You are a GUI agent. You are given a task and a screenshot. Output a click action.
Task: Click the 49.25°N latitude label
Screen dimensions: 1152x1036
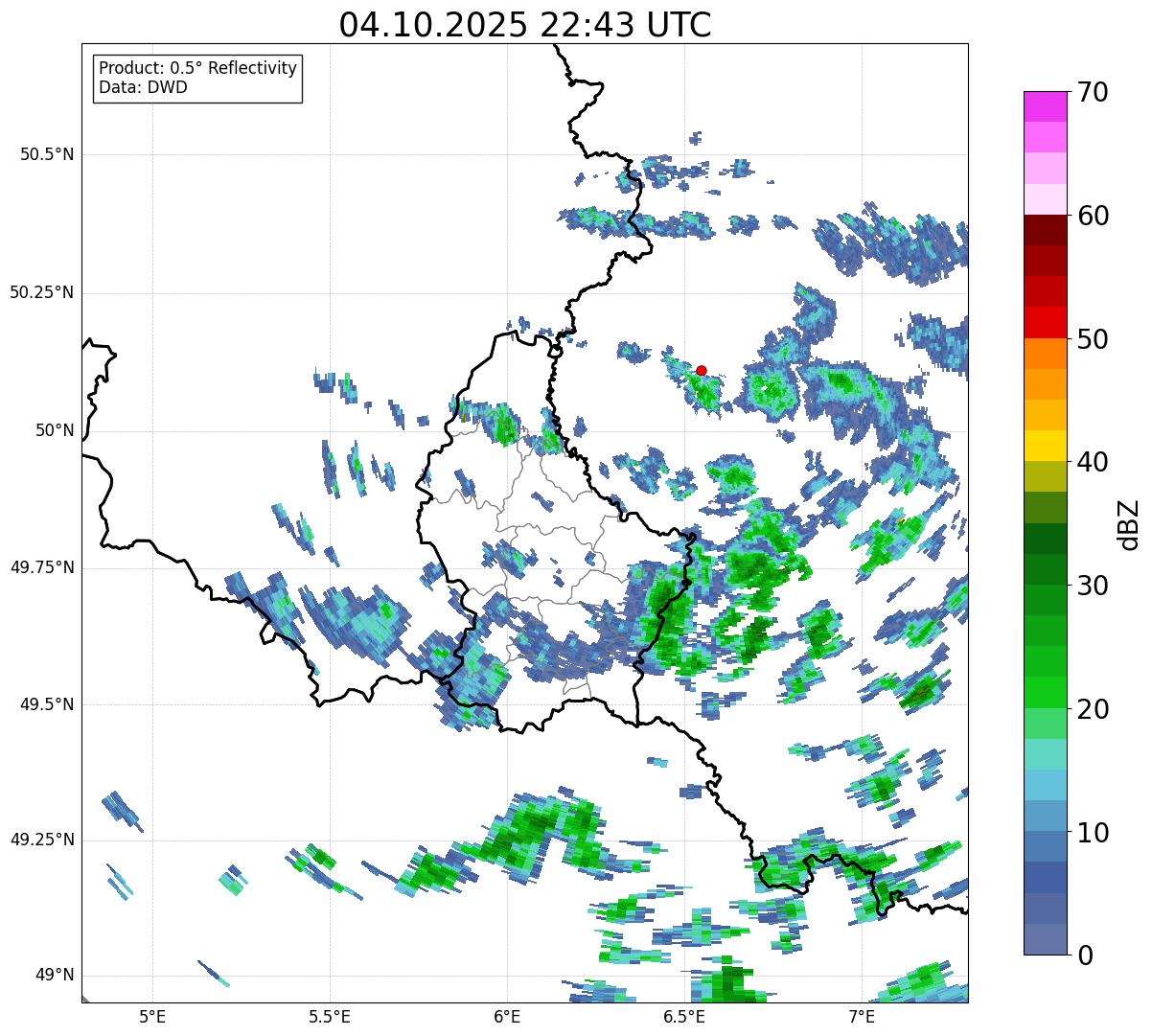click(x=42, y=840)
